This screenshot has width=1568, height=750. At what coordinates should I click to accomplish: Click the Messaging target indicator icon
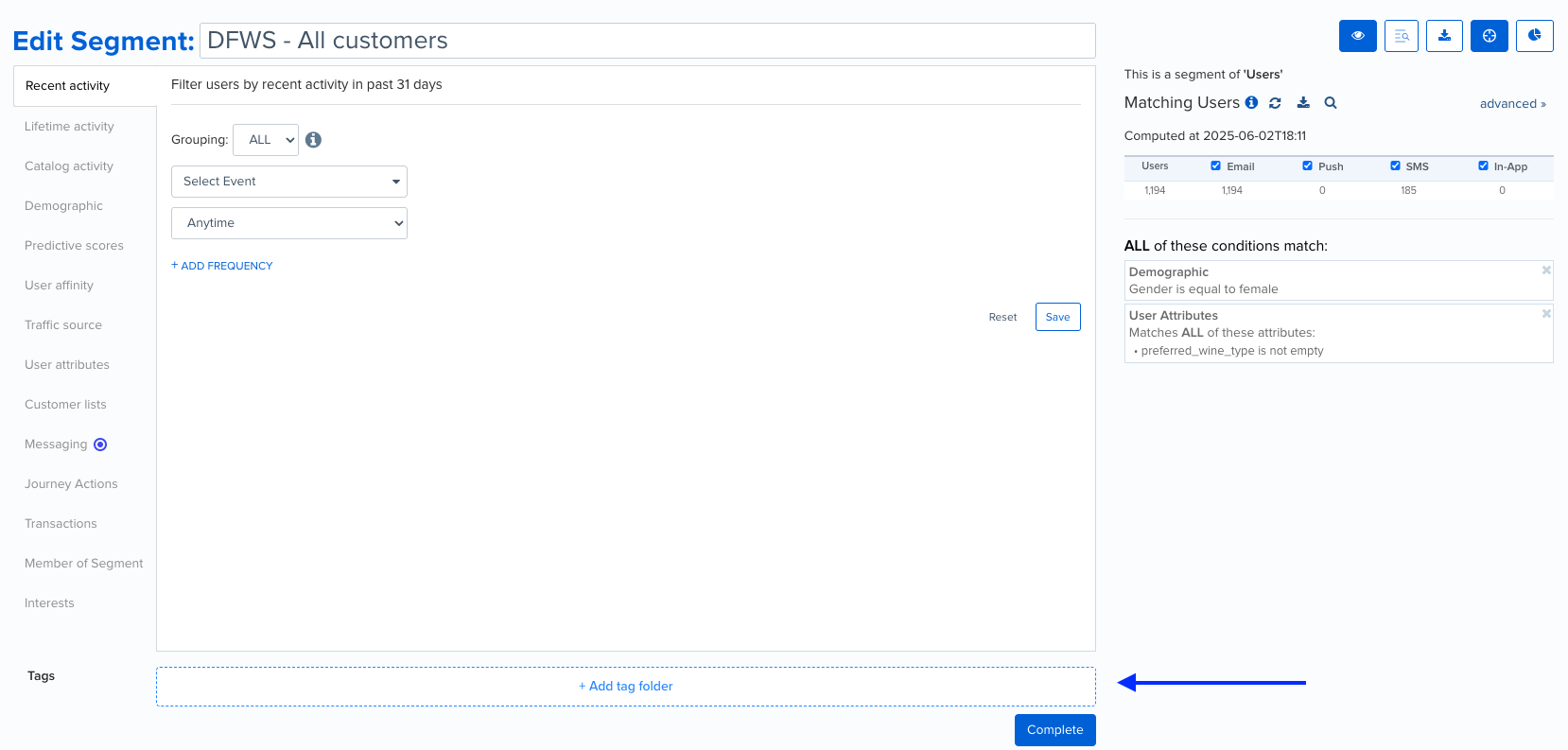tap(100, 445)
